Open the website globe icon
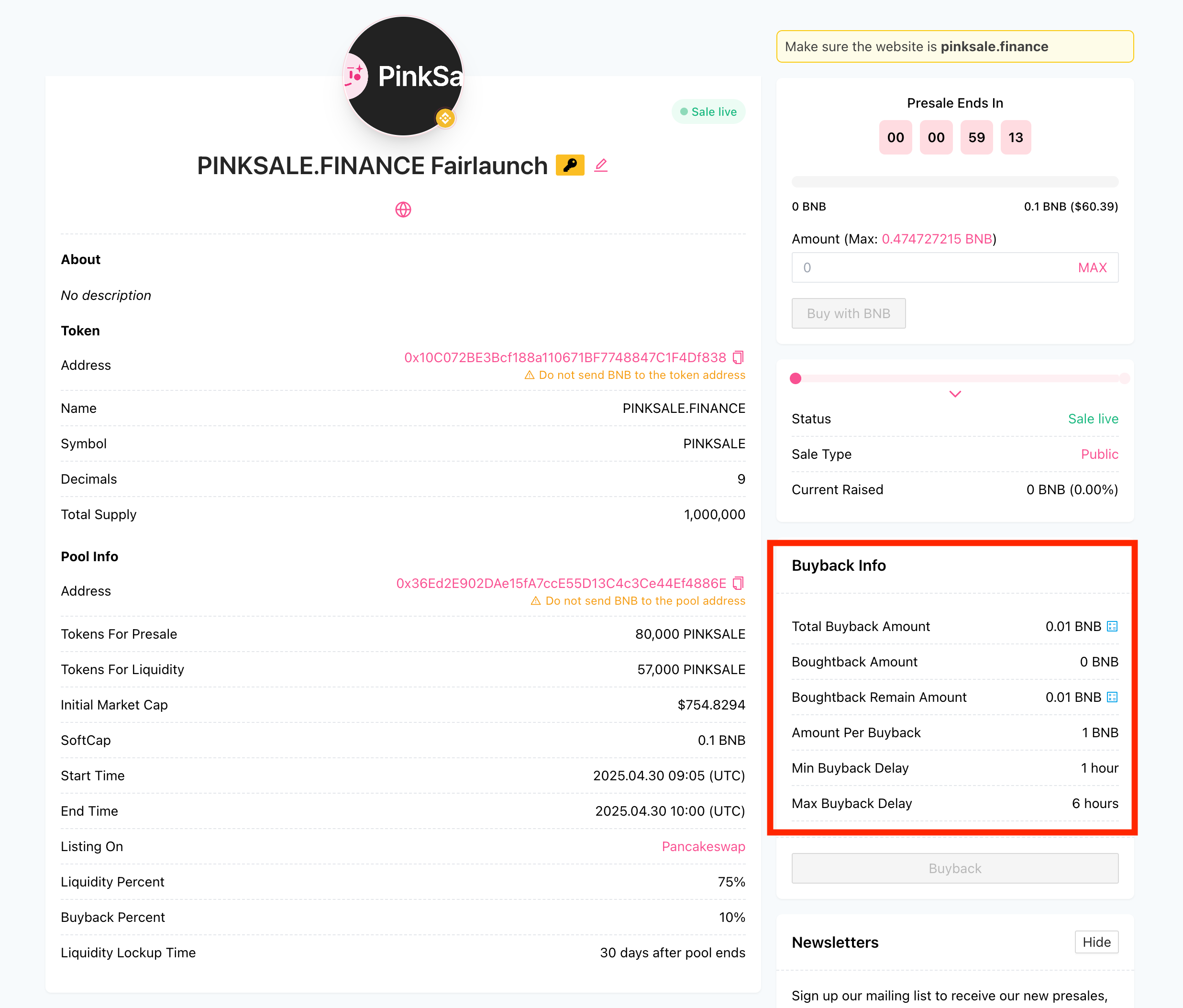Viewport: 1183px width, 1008px height. tap(403, 210)
